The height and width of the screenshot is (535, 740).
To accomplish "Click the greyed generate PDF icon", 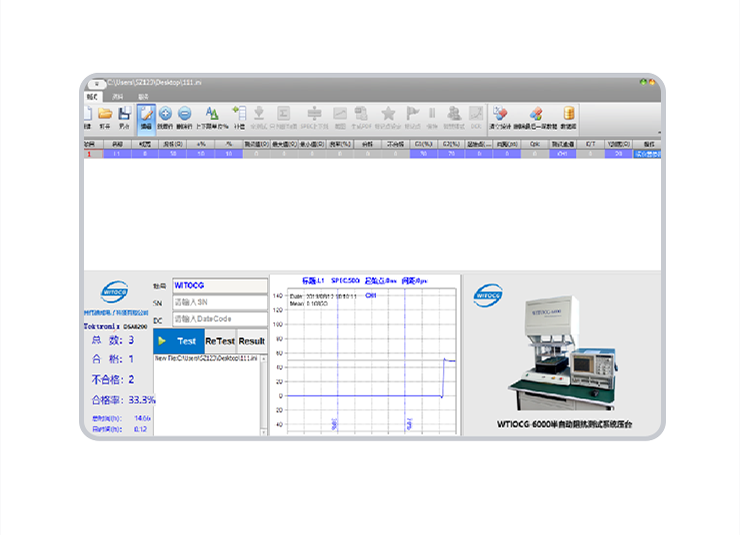I will pyautogui.click(x=361, y=113).
